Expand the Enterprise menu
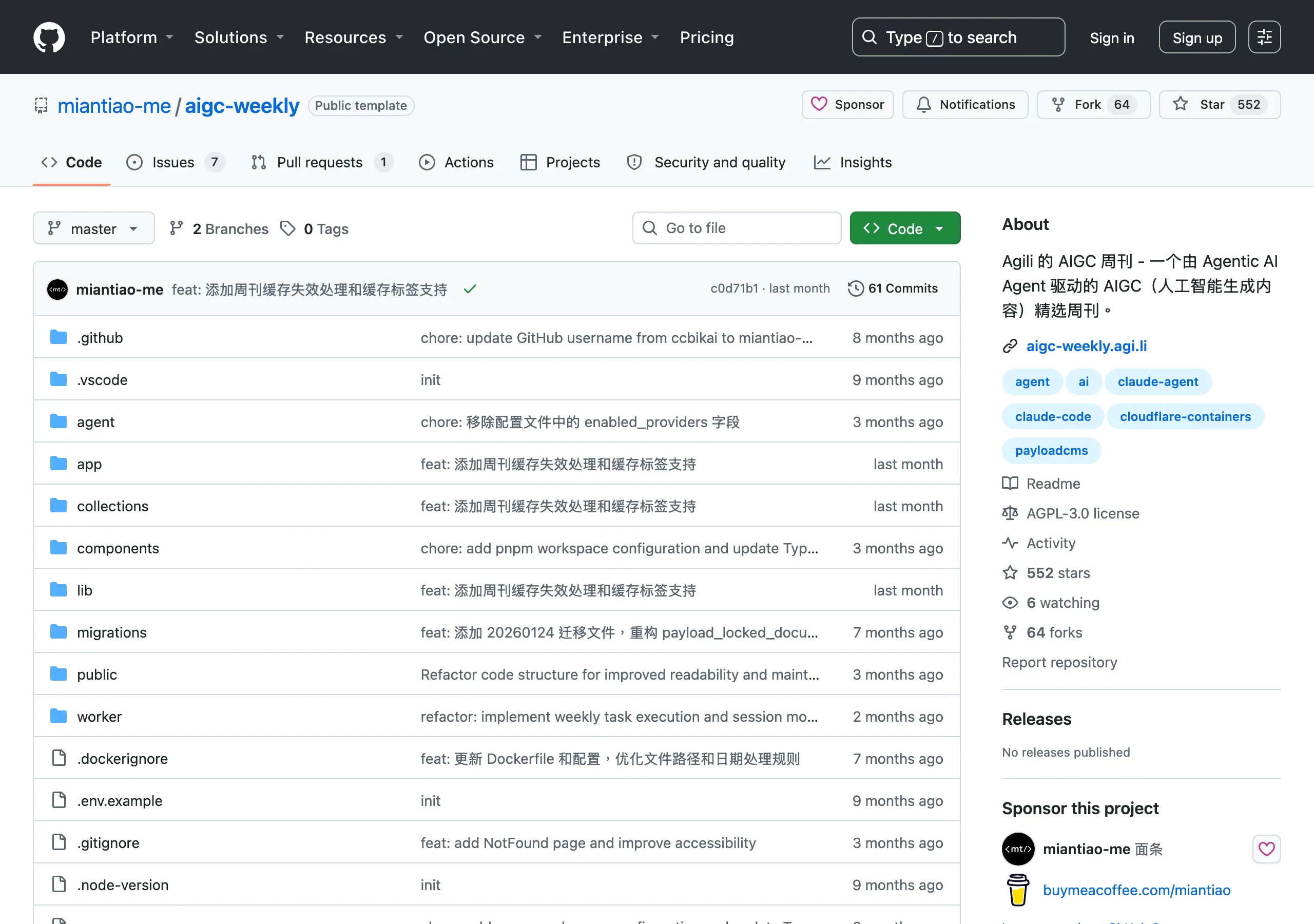Image resolution: width=1314 pixels, height=924 pixels. pos(611,37)
